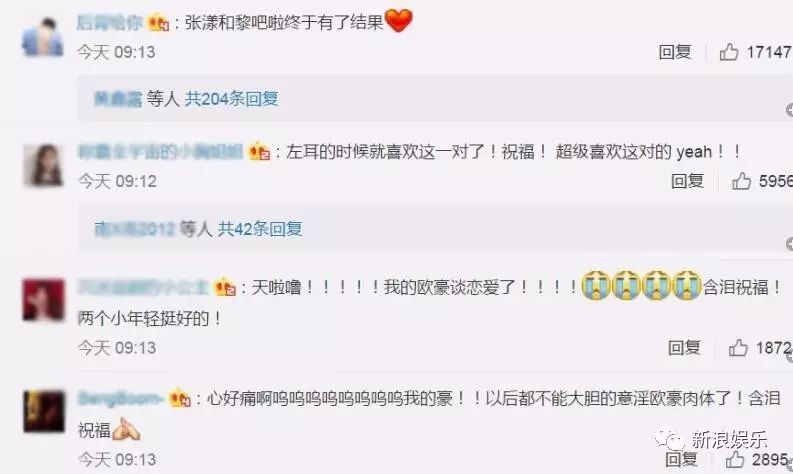The height and width of the screenshot is (474, 793).
Task: Click member badge before 心好痛啊 comment
Action: point(180,399)
